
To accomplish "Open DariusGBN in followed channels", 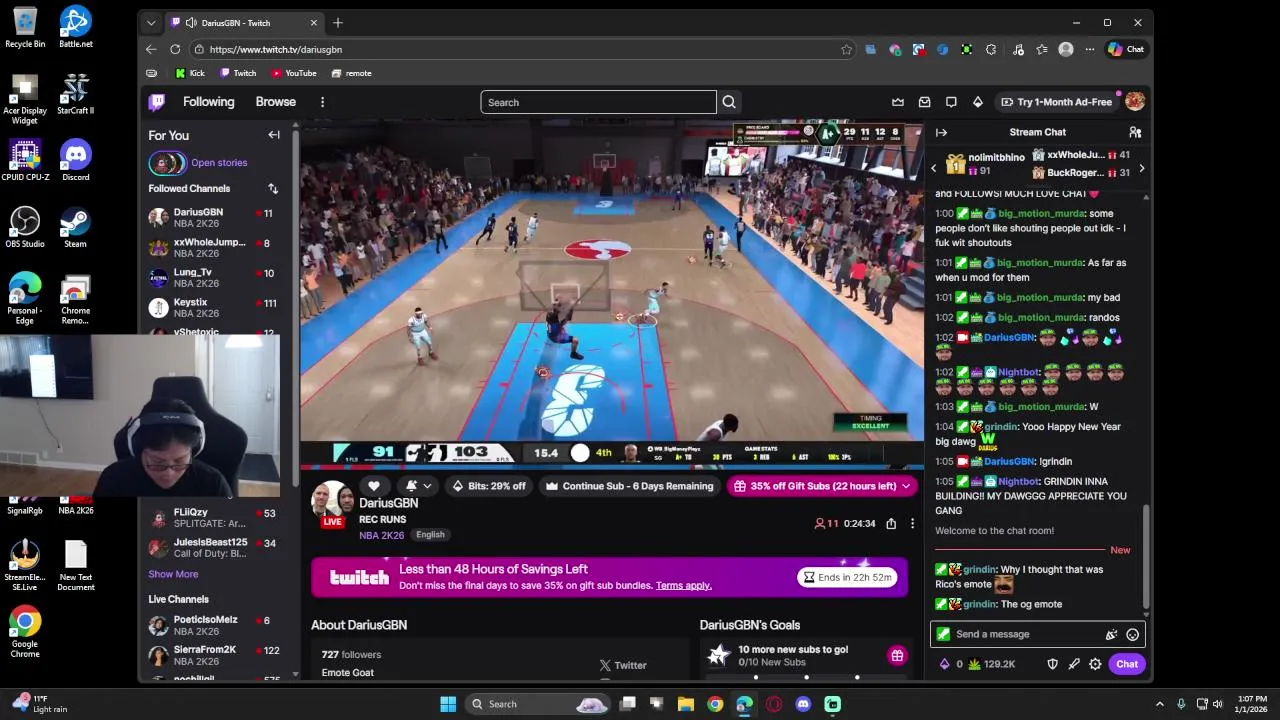I will coord(216,218).
